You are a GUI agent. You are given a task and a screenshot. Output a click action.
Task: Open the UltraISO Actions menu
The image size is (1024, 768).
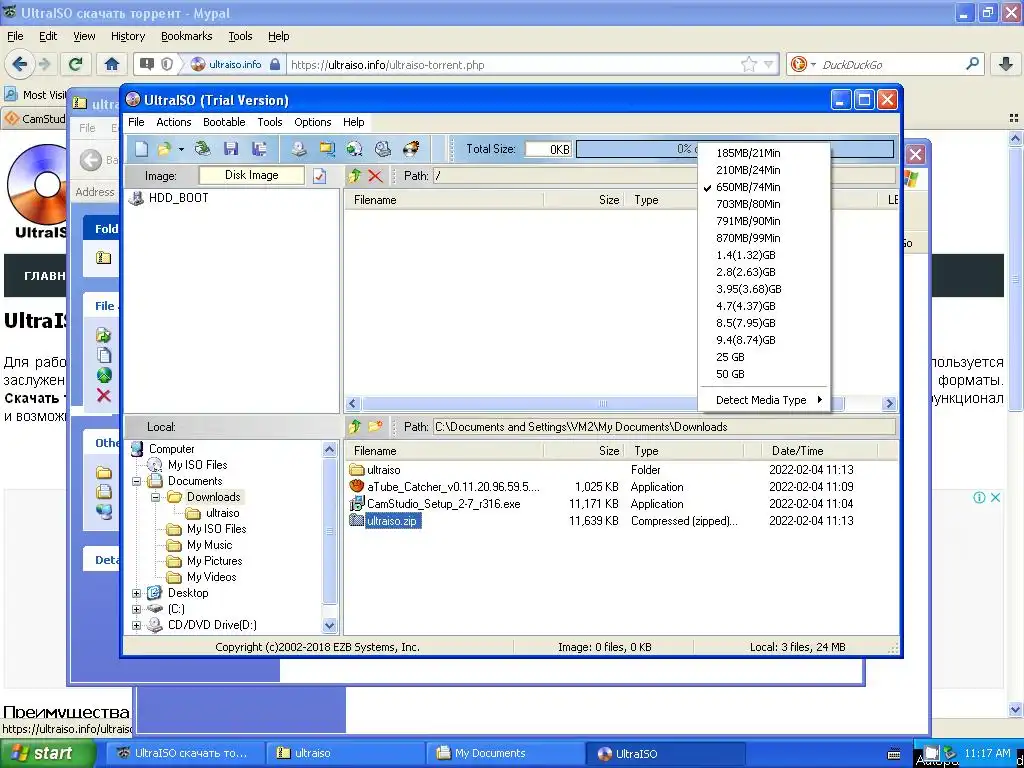pos(173,122)
